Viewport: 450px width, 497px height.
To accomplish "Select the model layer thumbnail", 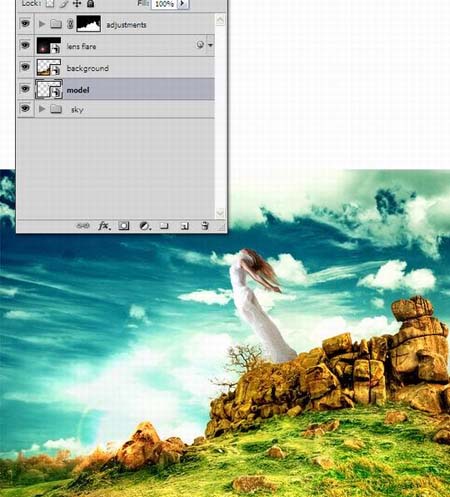I will click(x=49, y=89).
